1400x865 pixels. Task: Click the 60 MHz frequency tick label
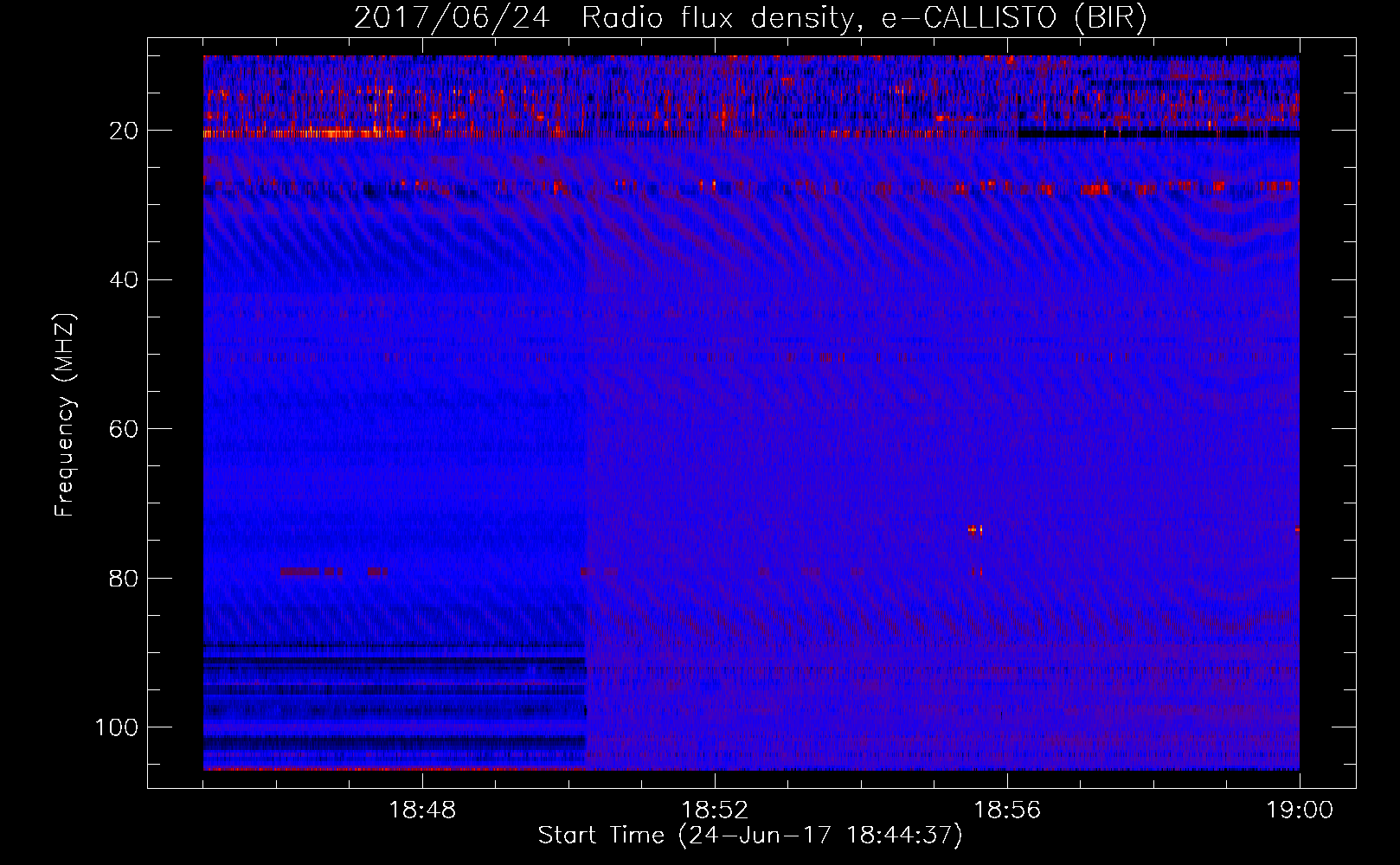[125, 429]
